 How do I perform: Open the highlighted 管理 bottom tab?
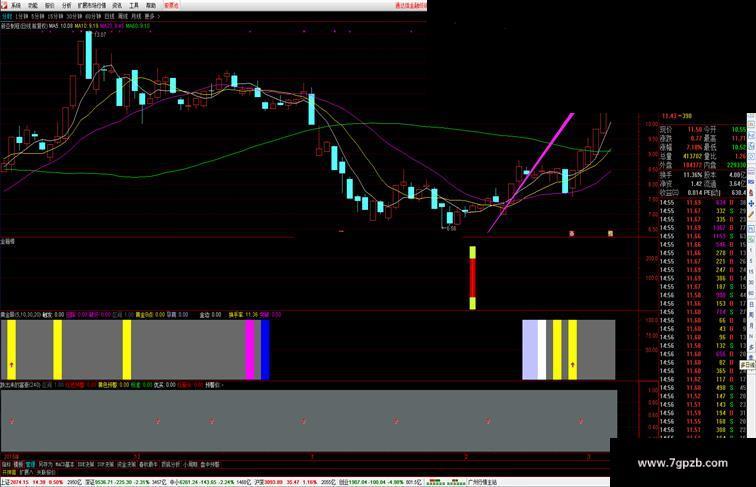[x=30, y=464]
